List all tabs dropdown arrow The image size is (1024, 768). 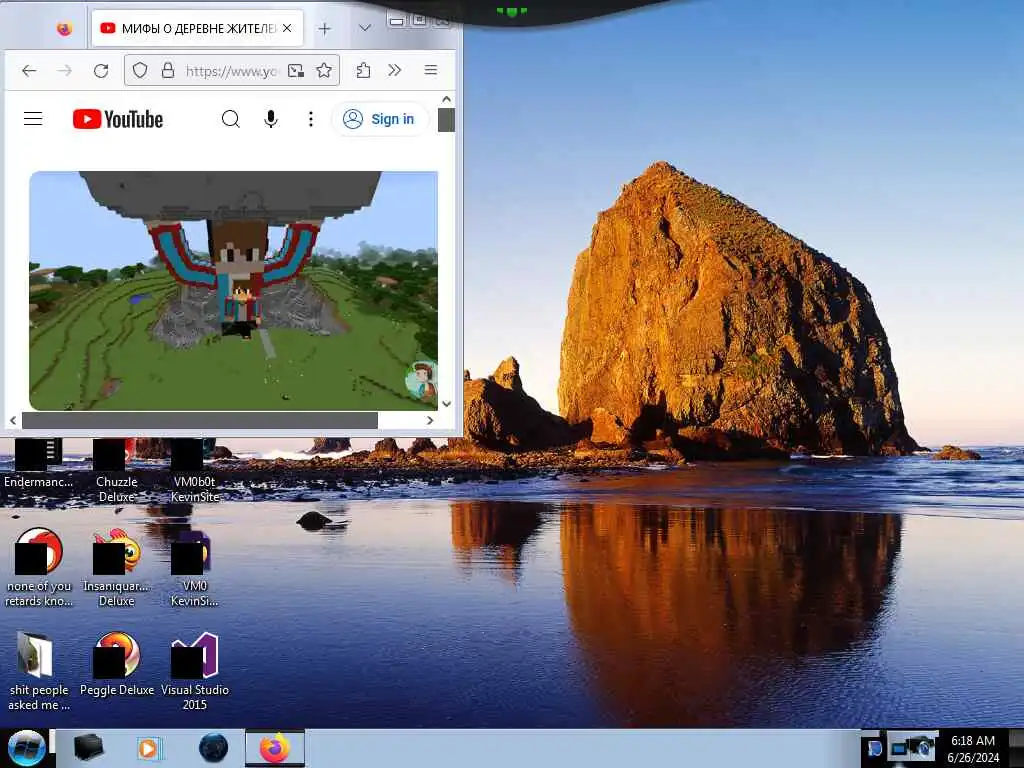click(x=365, y=28)
